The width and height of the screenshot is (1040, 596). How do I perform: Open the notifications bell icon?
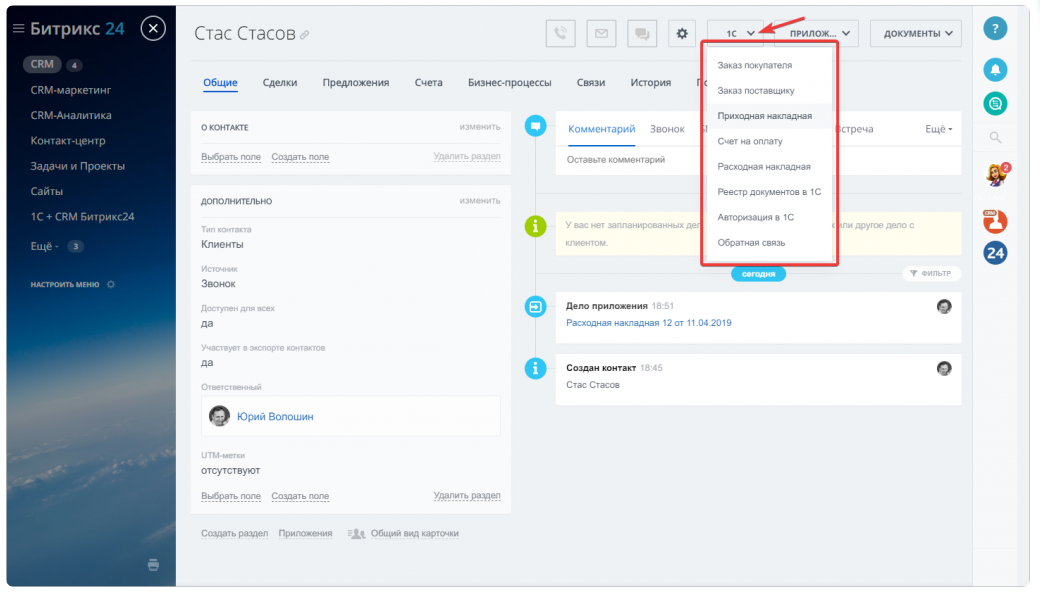click(x=995, y=70)
